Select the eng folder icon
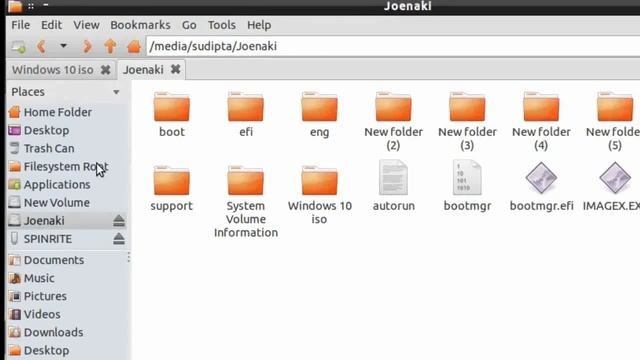This screenshot has width=640, height=360. [320, 107]
